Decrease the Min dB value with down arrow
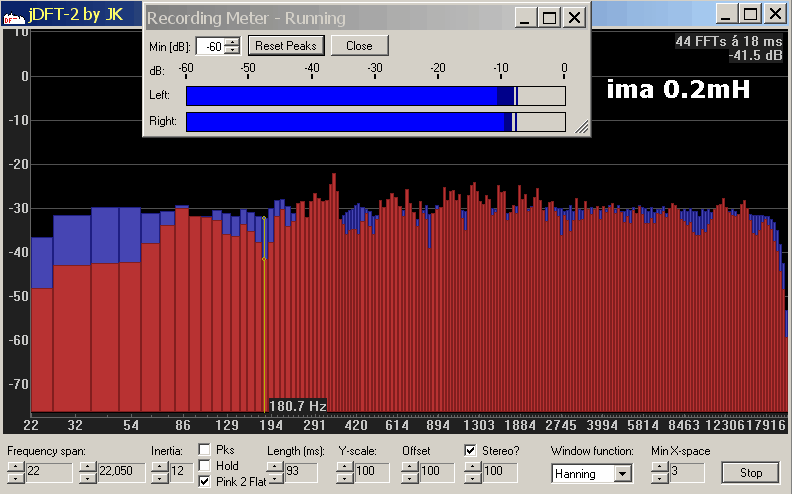Screen dimensions: 811x496 coord(233,50)
